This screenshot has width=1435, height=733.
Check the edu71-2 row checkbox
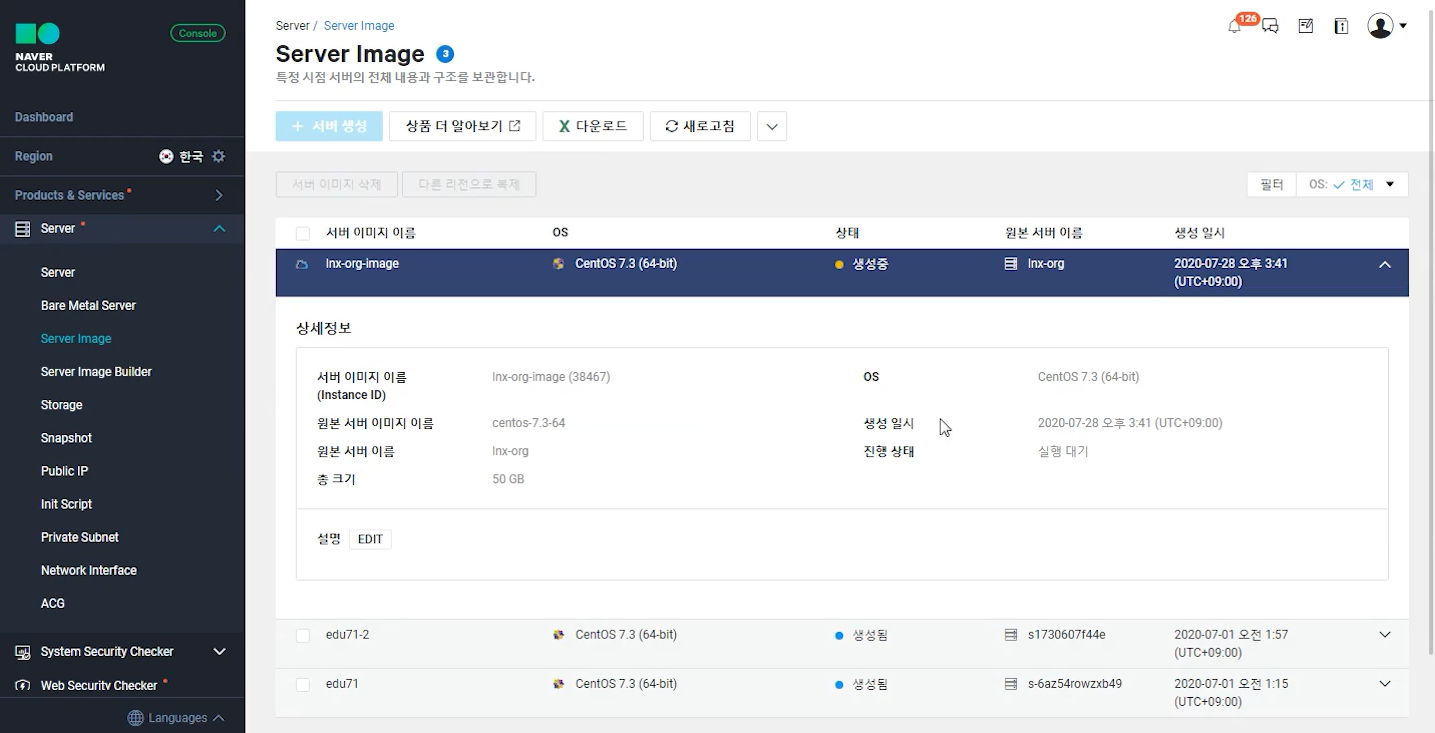point(303,636)
